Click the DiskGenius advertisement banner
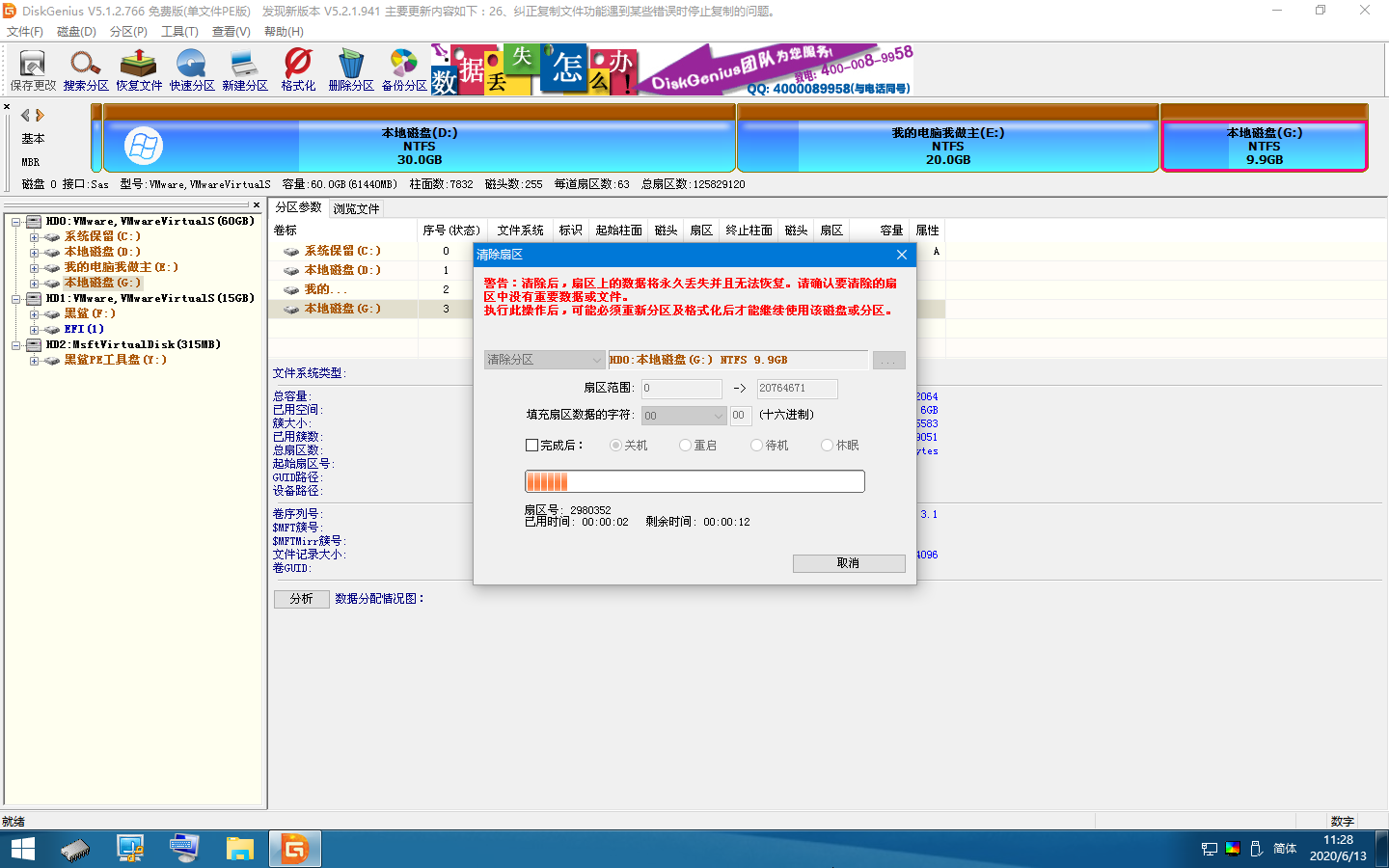 pyautogui.click(x=672, y=69)
